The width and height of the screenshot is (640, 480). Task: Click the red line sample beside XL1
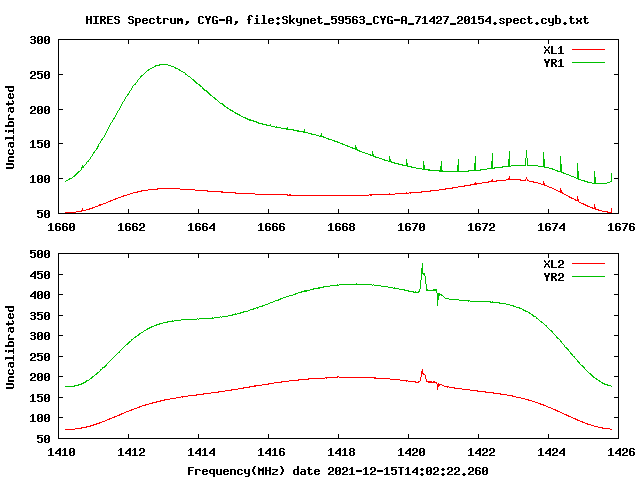click(x=588, y=50)
